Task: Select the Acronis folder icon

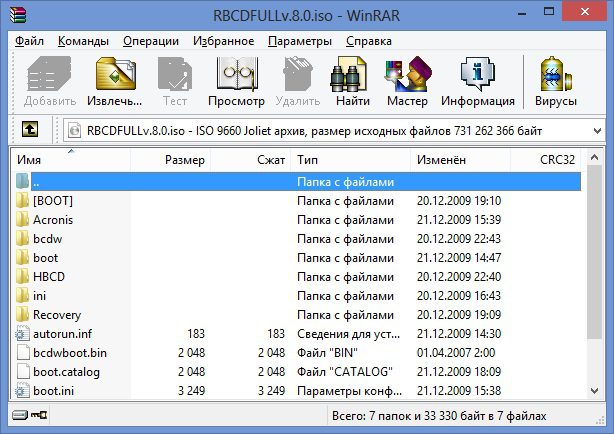Action: tap(23, 219)
